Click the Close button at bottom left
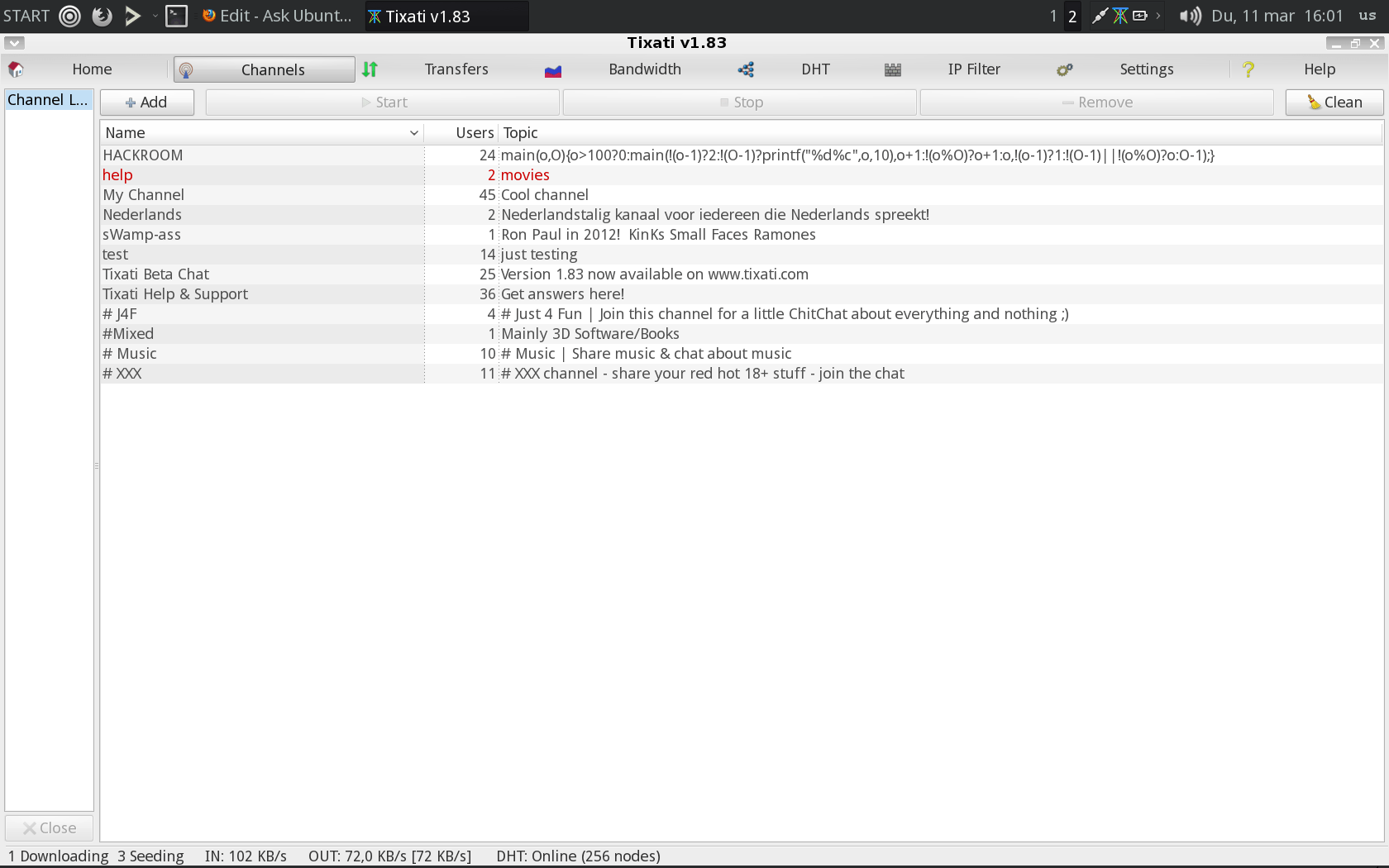 coord(49,828)
